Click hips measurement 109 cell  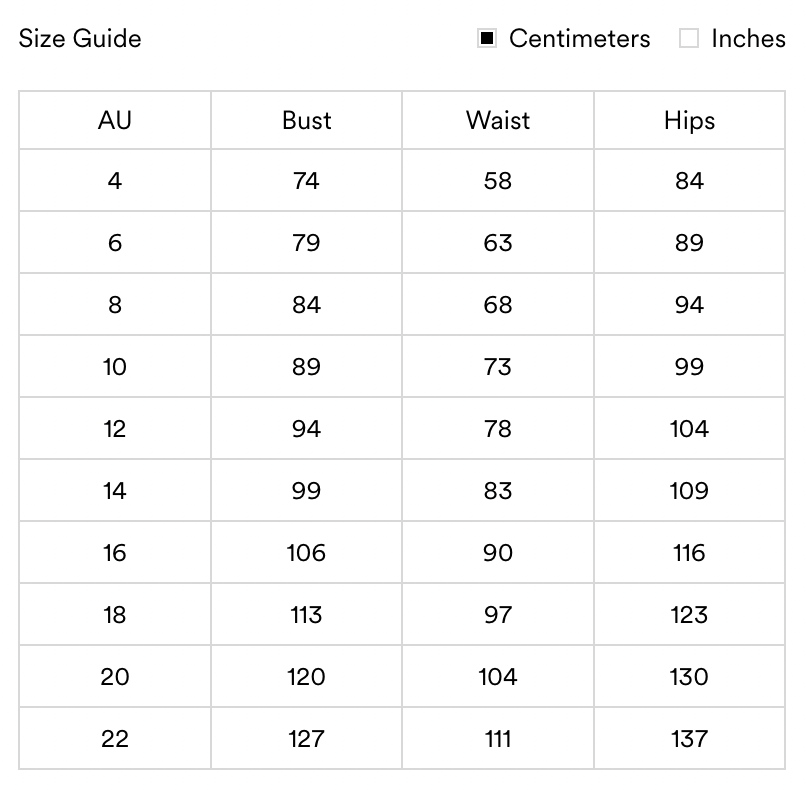click(x=689, y=491)
